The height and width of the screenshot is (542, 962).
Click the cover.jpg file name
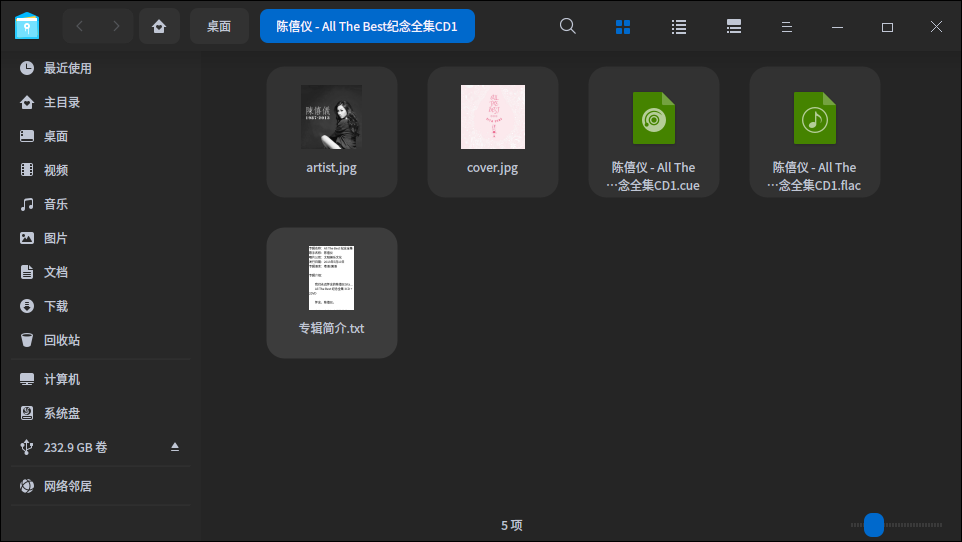click(x=493, y=168)
